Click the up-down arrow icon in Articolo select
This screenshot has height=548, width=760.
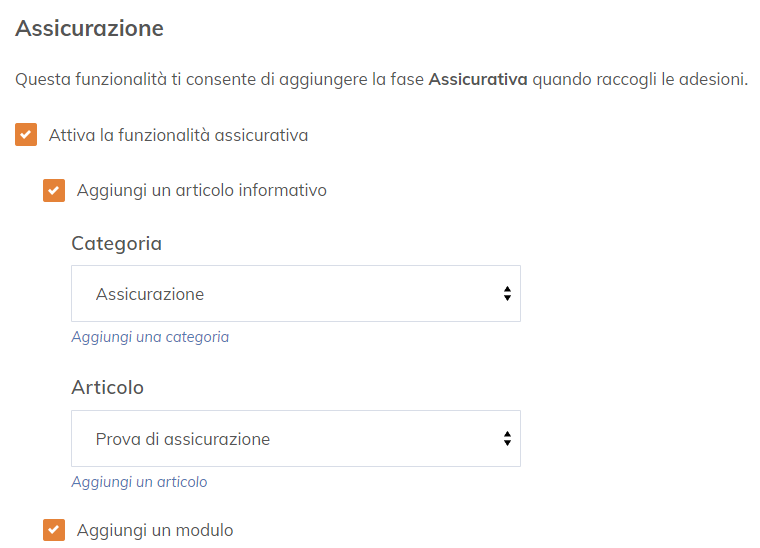[507, 439]
